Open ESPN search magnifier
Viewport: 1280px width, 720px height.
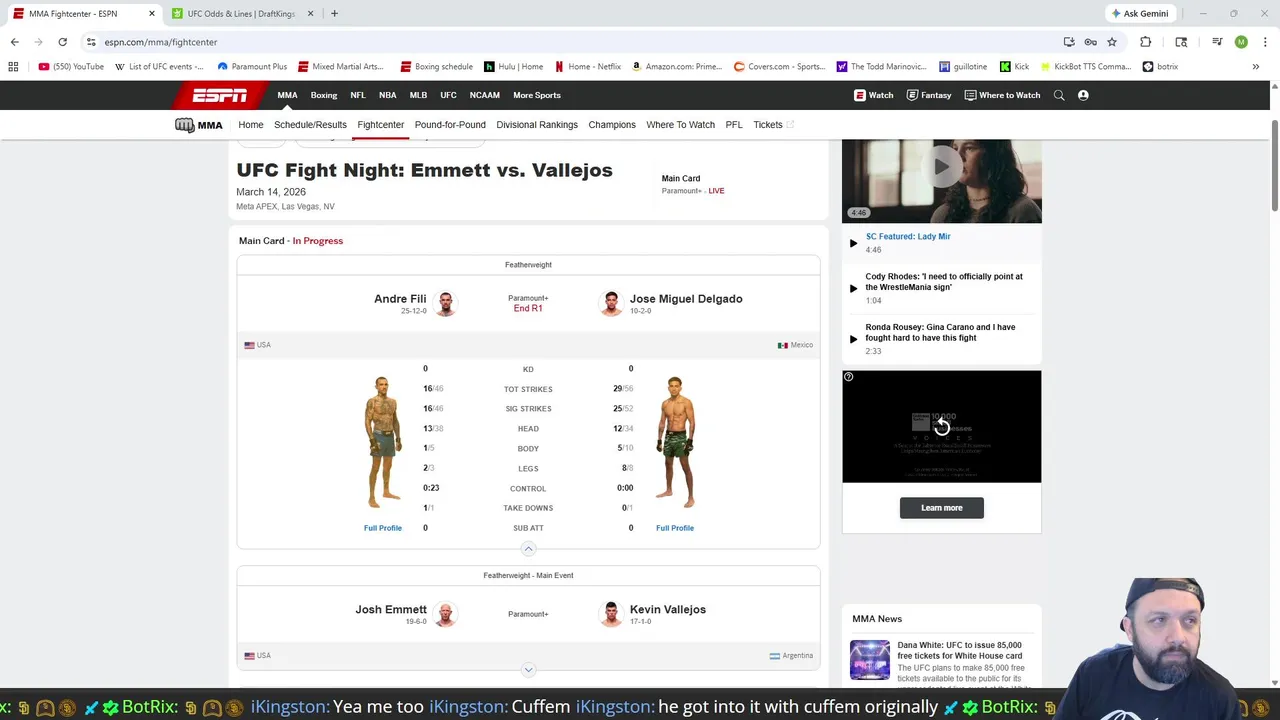click(1059, 95)
